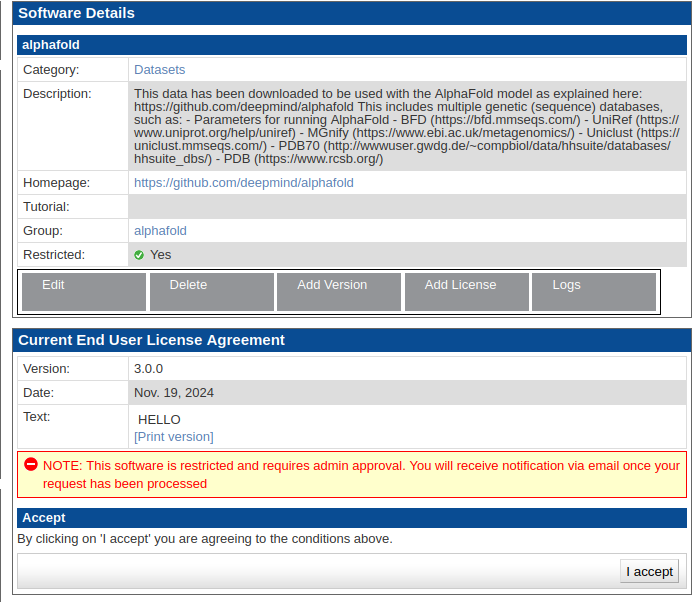Select the Add License button
Image resolution: width=695 pixels, height=602 pixels.
tap(466, 291)
